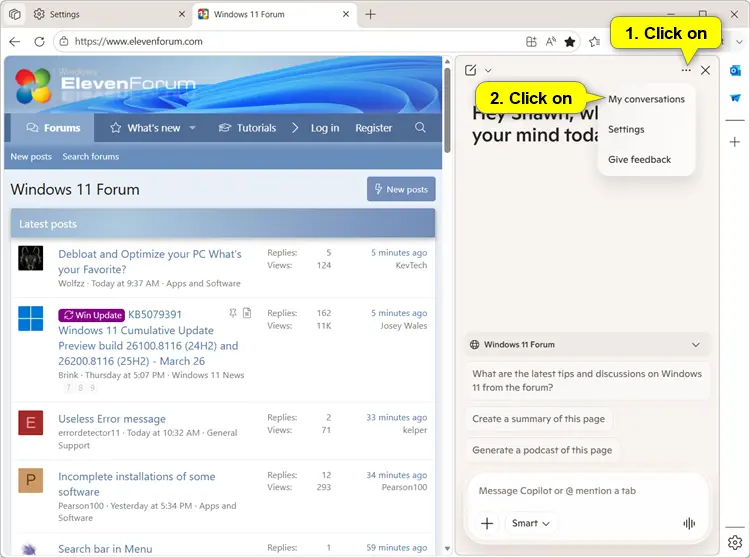750x558 pixels.
Task: Click the Windows logo thread avatar
Action: (31, 318)
